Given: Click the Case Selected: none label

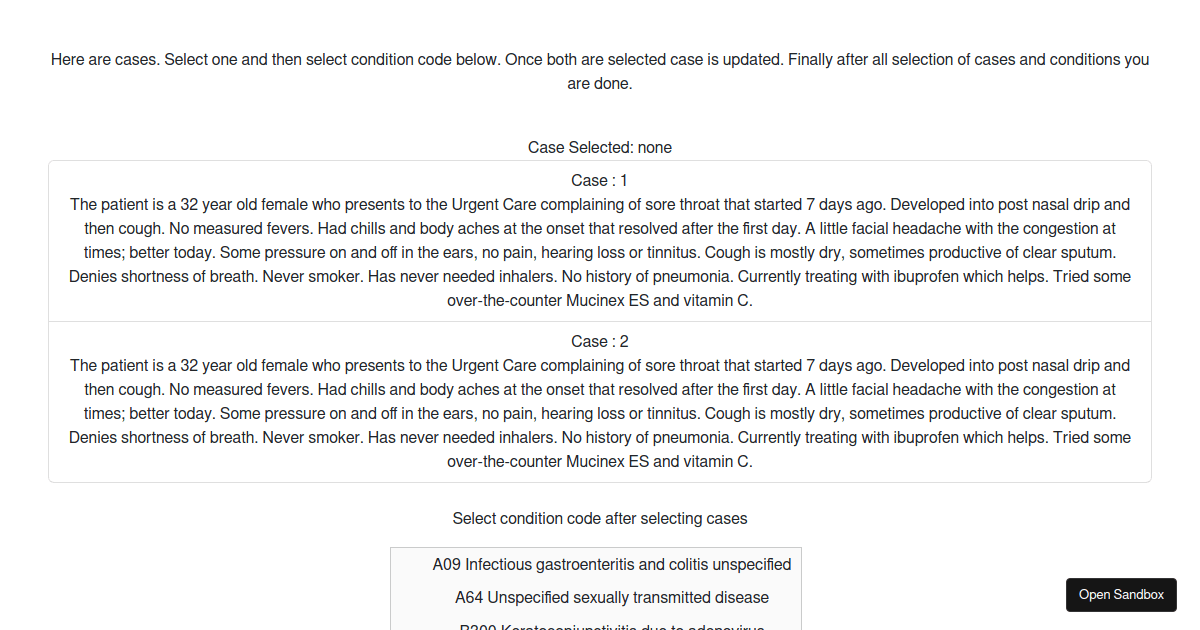Looking at the screenshot, I should [x=600, y=147].
